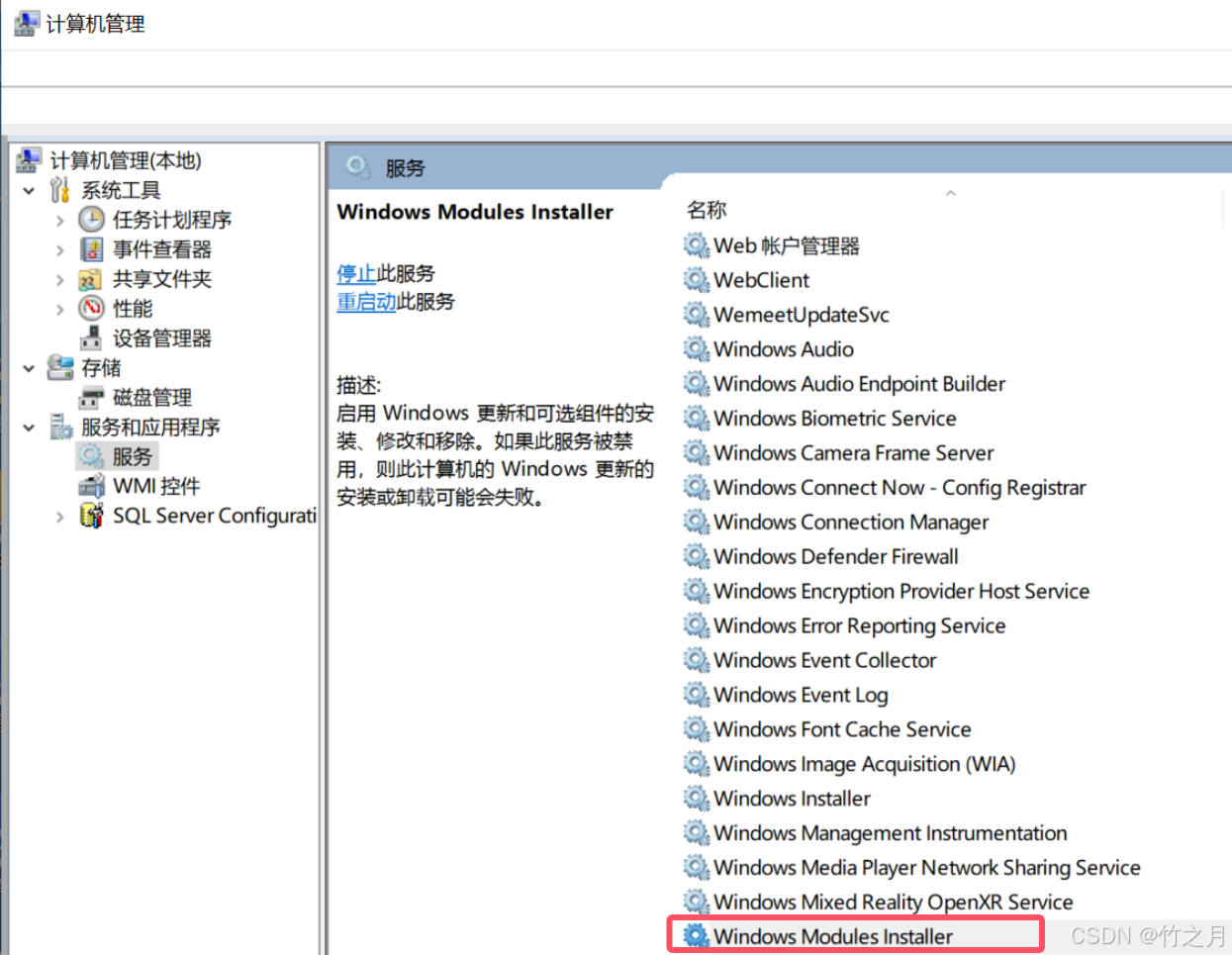Click the 停止 service link
This screenshot has width=1232, height=955.
pyautogui.click(x=356, y=273)
